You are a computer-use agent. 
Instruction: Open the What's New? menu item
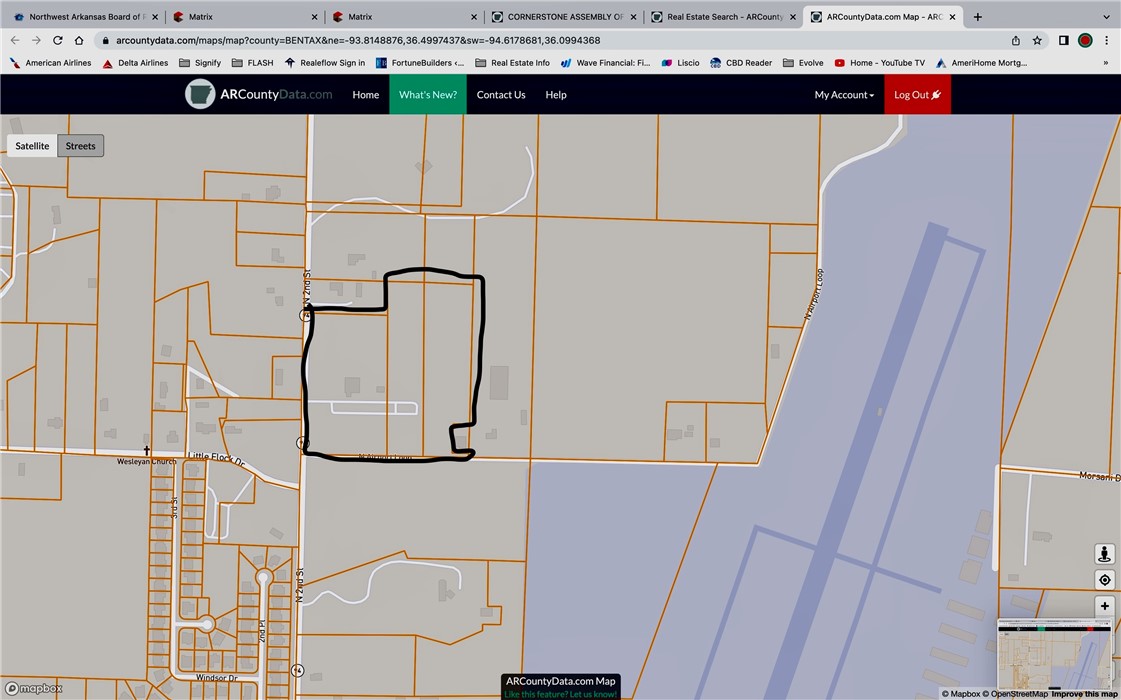pos(427,95)
